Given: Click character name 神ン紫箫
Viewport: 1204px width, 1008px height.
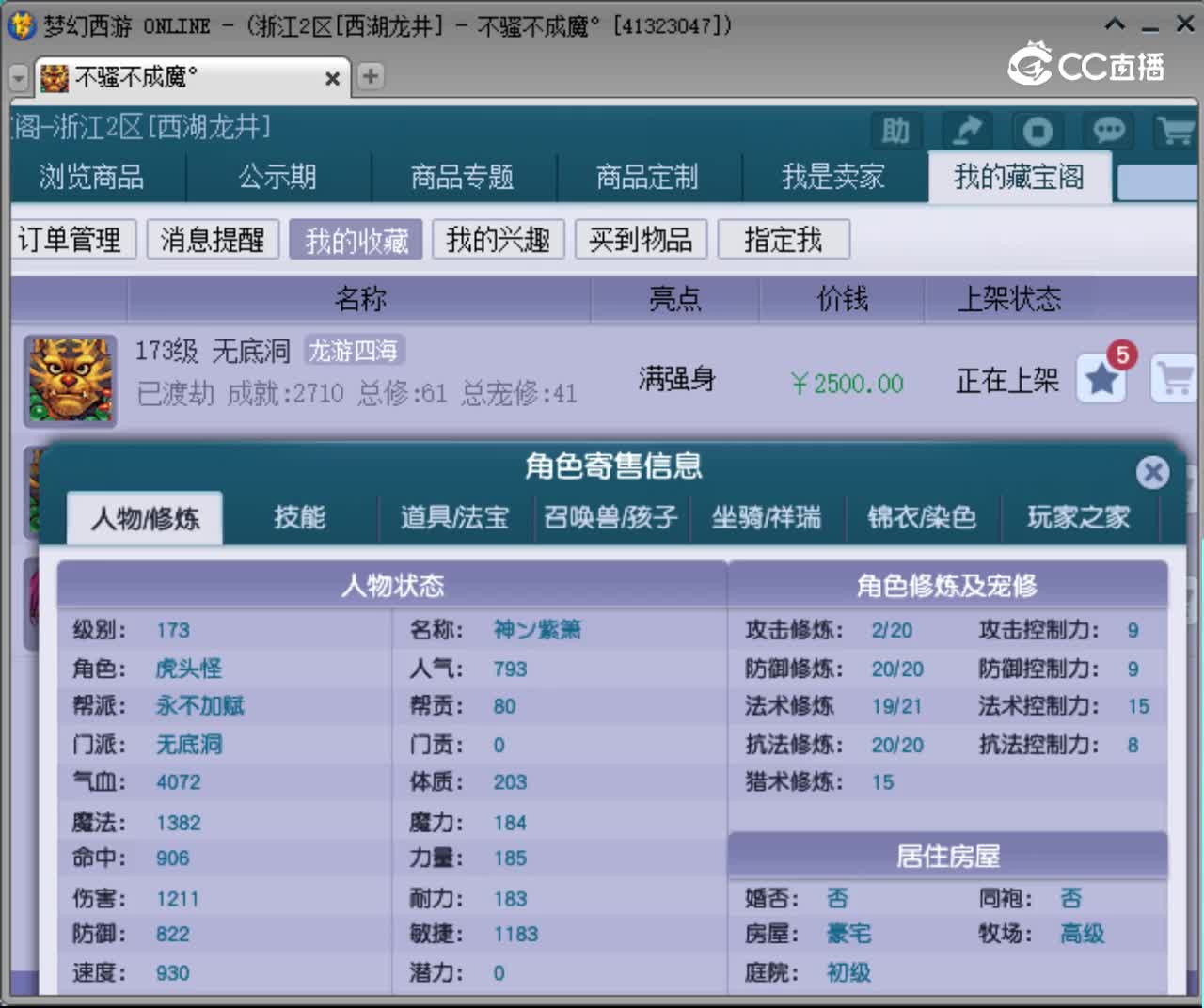Looking at the screenshot, I should pos(537,630).
